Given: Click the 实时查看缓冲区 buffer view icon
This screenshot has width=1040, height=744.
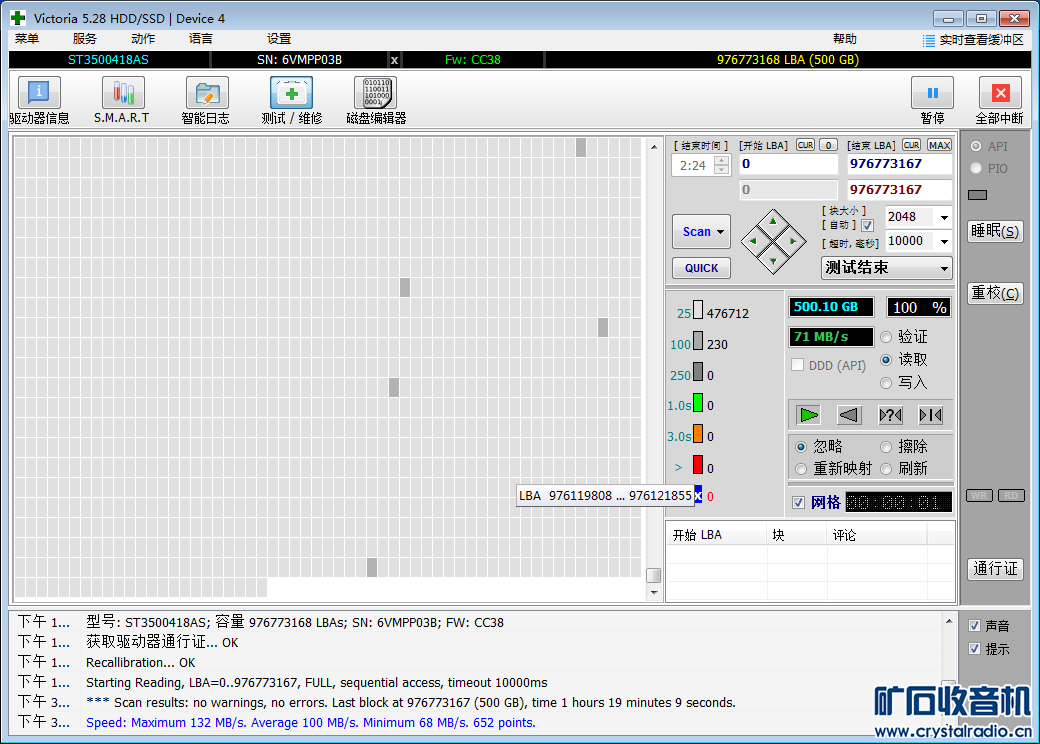Looking at the screenshot, I should [x=929, y=40].
